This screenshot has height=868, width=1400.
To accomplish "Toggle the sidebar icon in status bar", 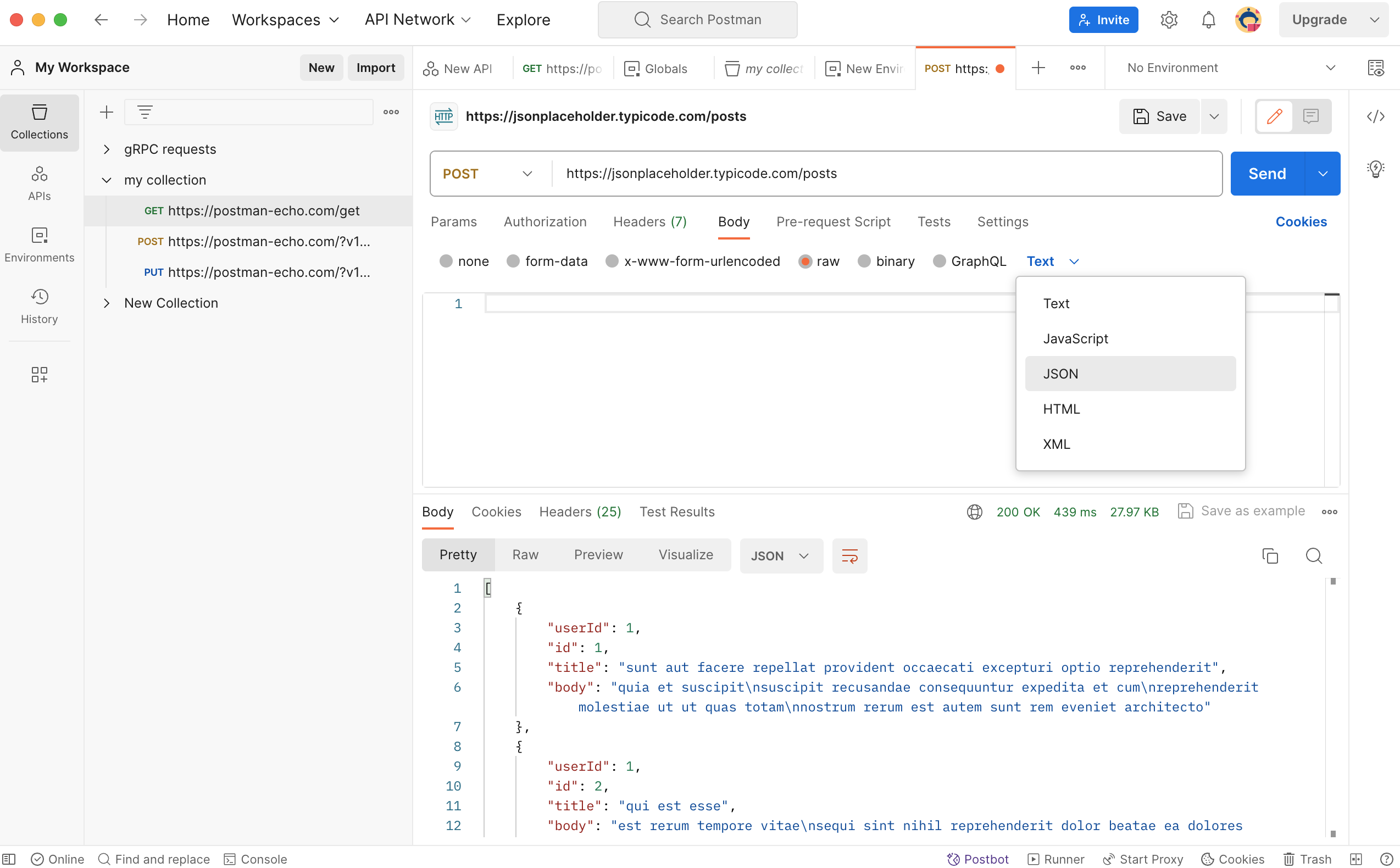I will (x=9, y=859).
